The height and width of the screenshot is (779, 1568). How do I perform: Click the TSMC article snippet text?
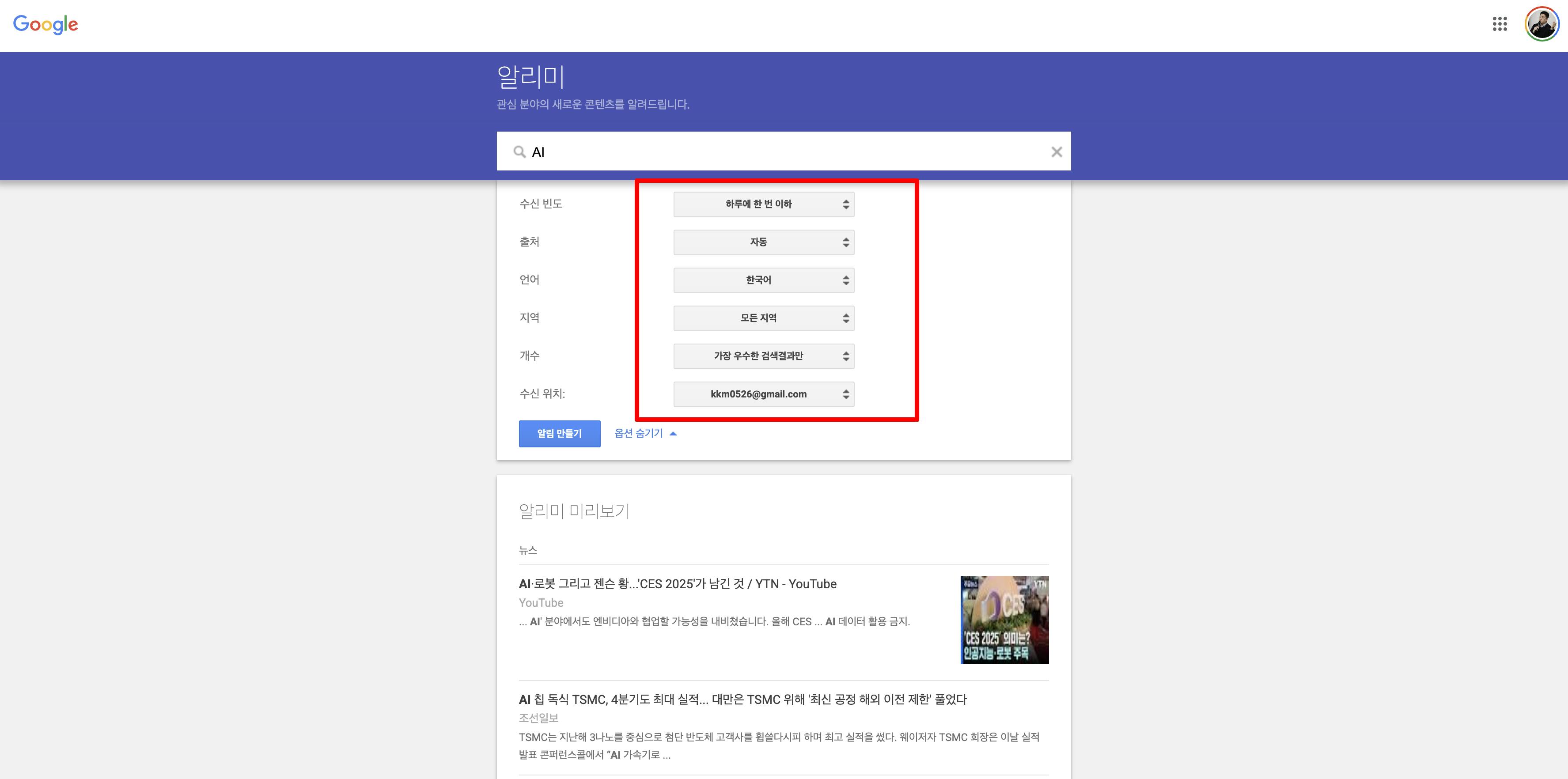[779, 745]
